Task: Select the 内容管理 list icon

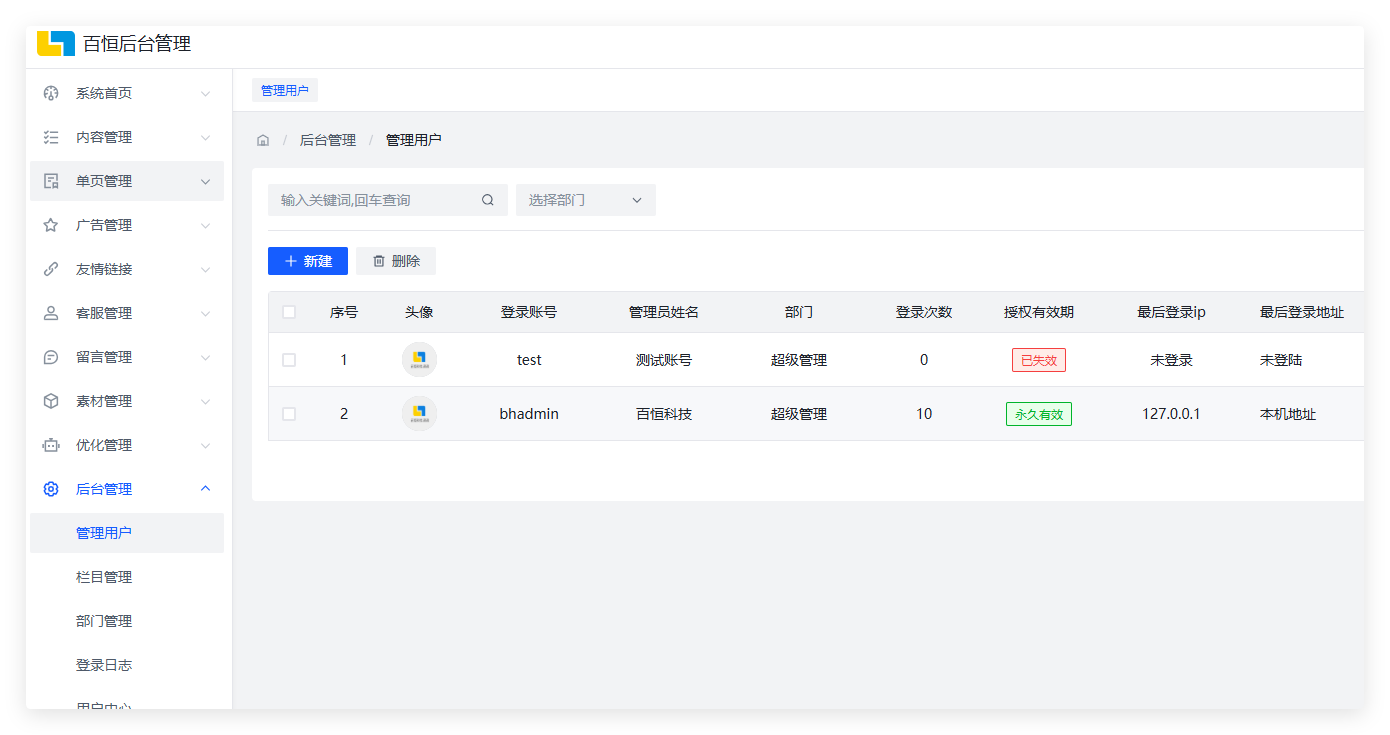Action: pos(50,136)
